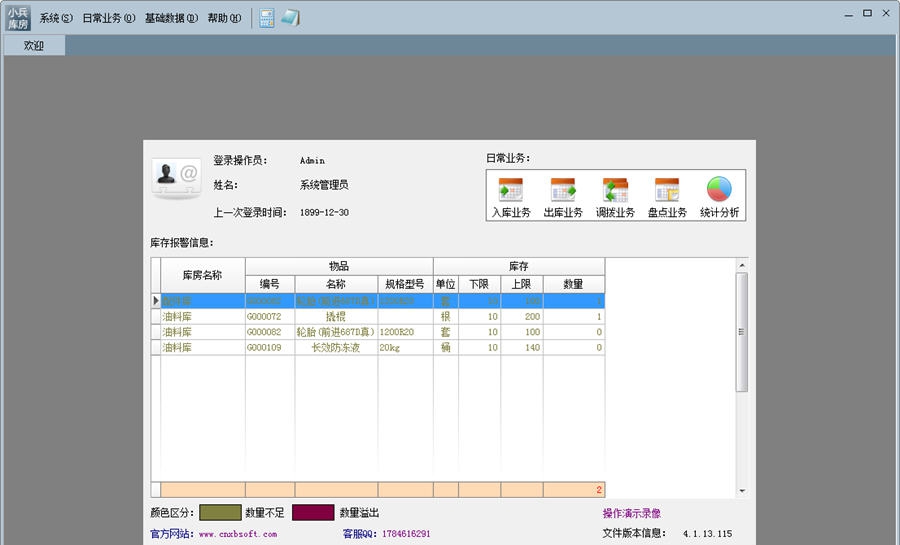Click the red total 2 footer cell
The width and height of the screenshot is (900, 545).
[573, 490]
